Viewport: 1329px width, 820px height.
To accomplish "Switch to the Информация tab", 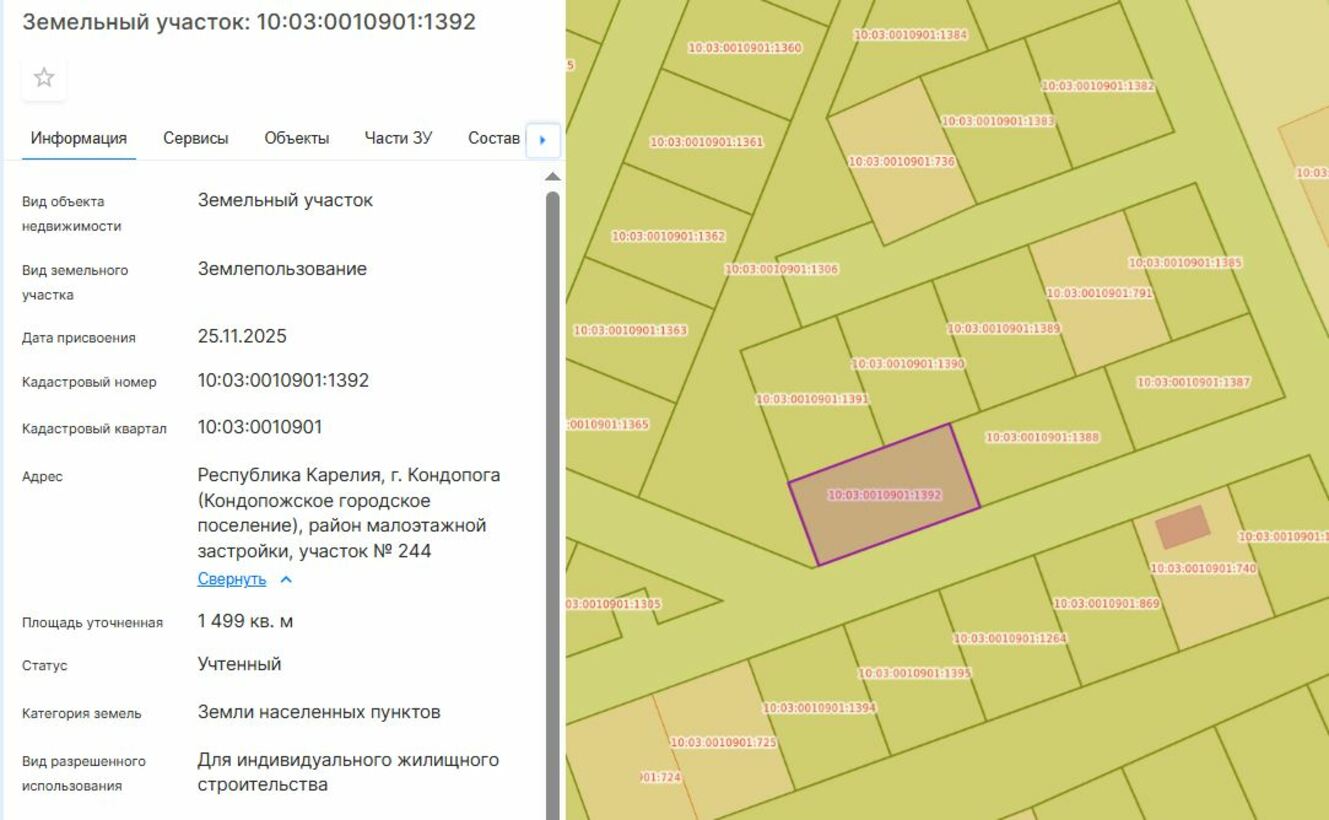I will [x=78, y=138].
